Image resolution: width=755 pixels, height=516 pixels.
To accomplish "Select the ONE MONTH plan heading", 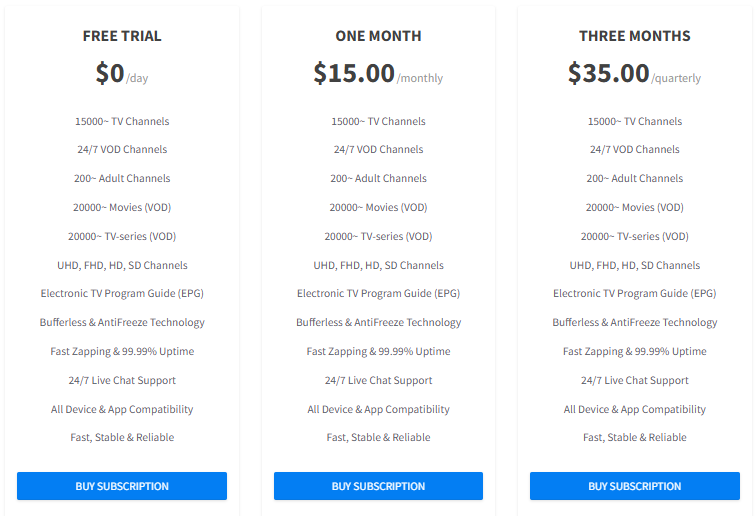I will coord(378,36).
